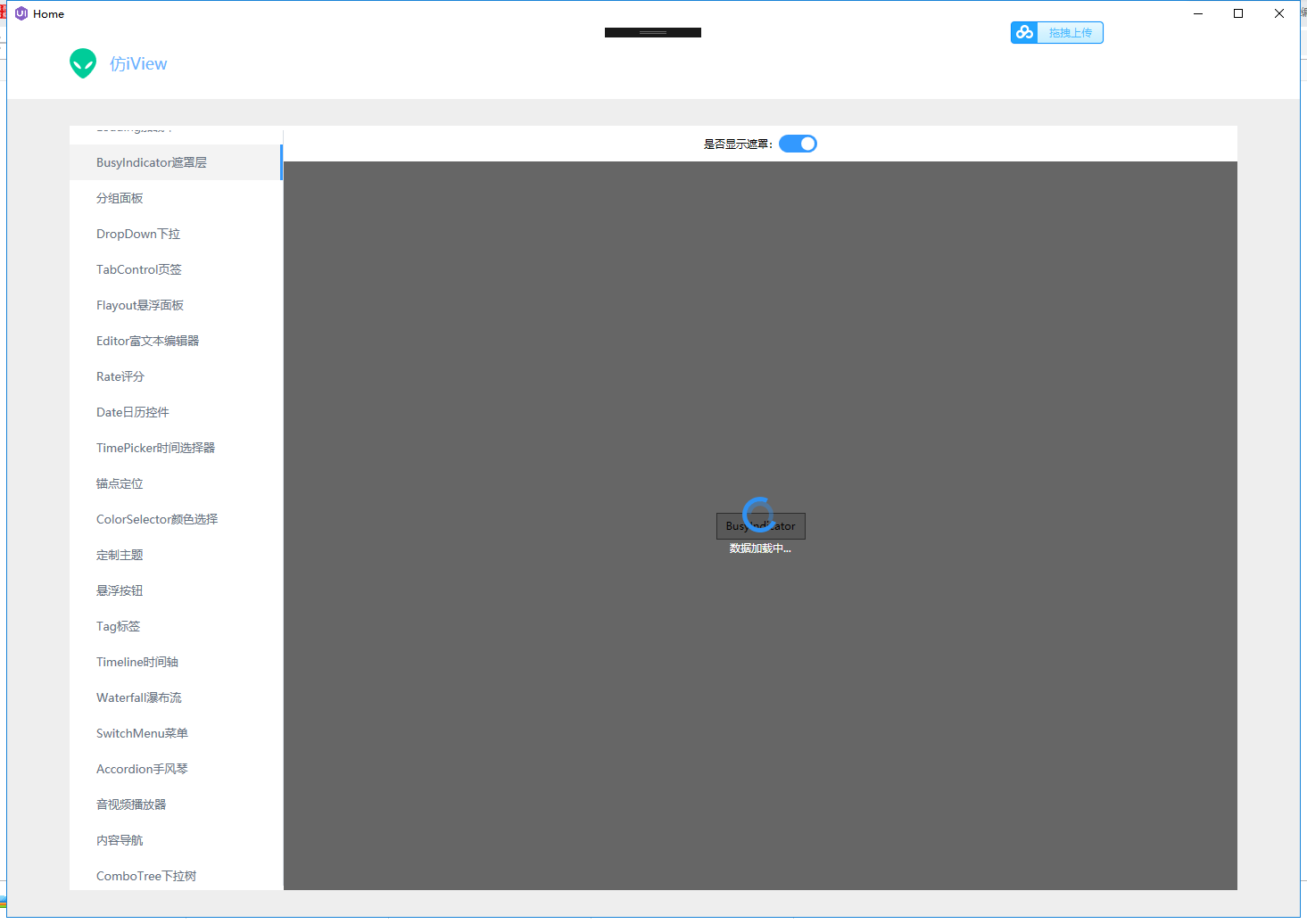Select 音视频播放器 in sidebar

(x=176, y=804)
